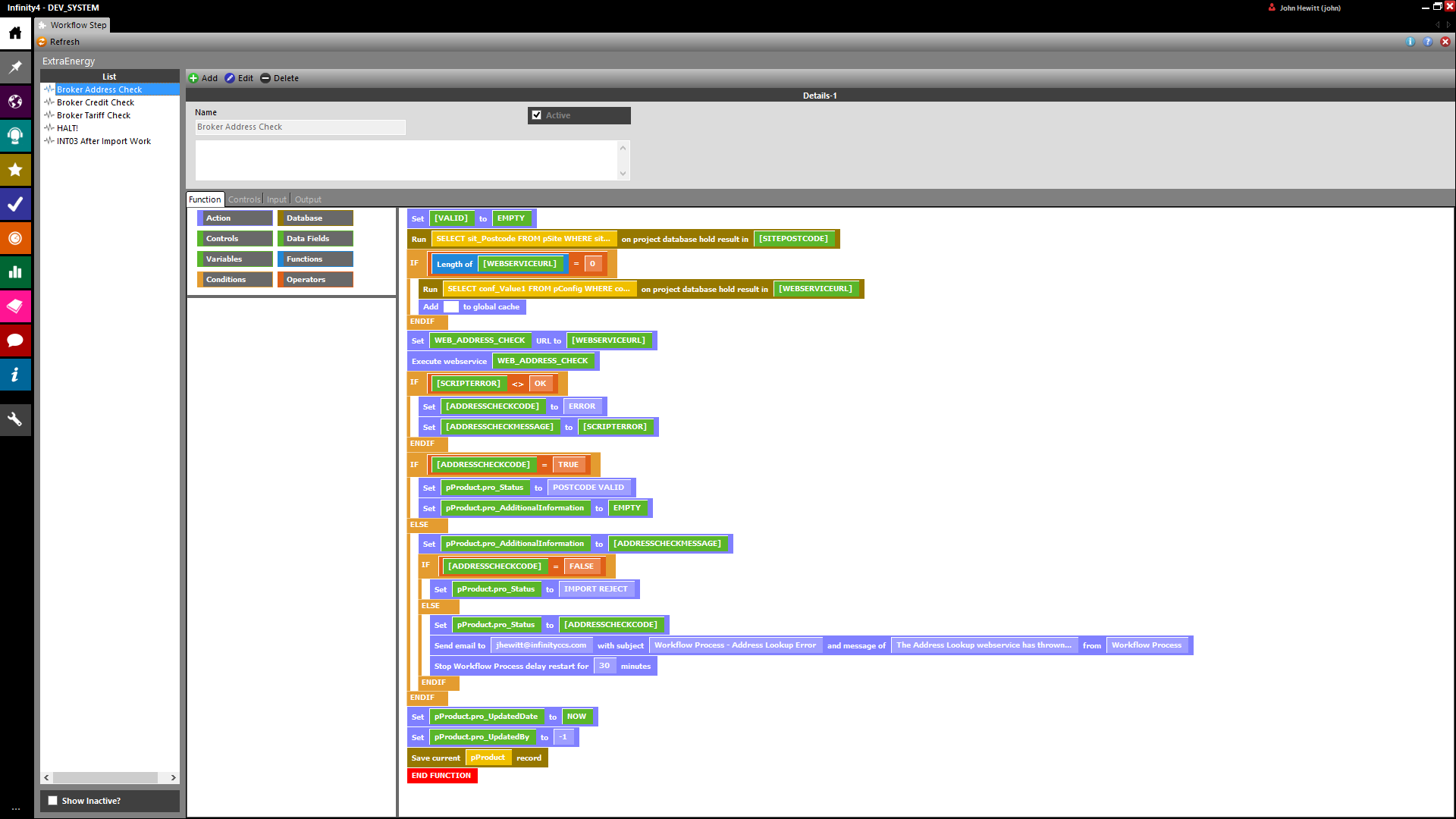Open the star favorites sidebar icon
Viewport: 1456px width, 819px height.
(x=15, y=170)
